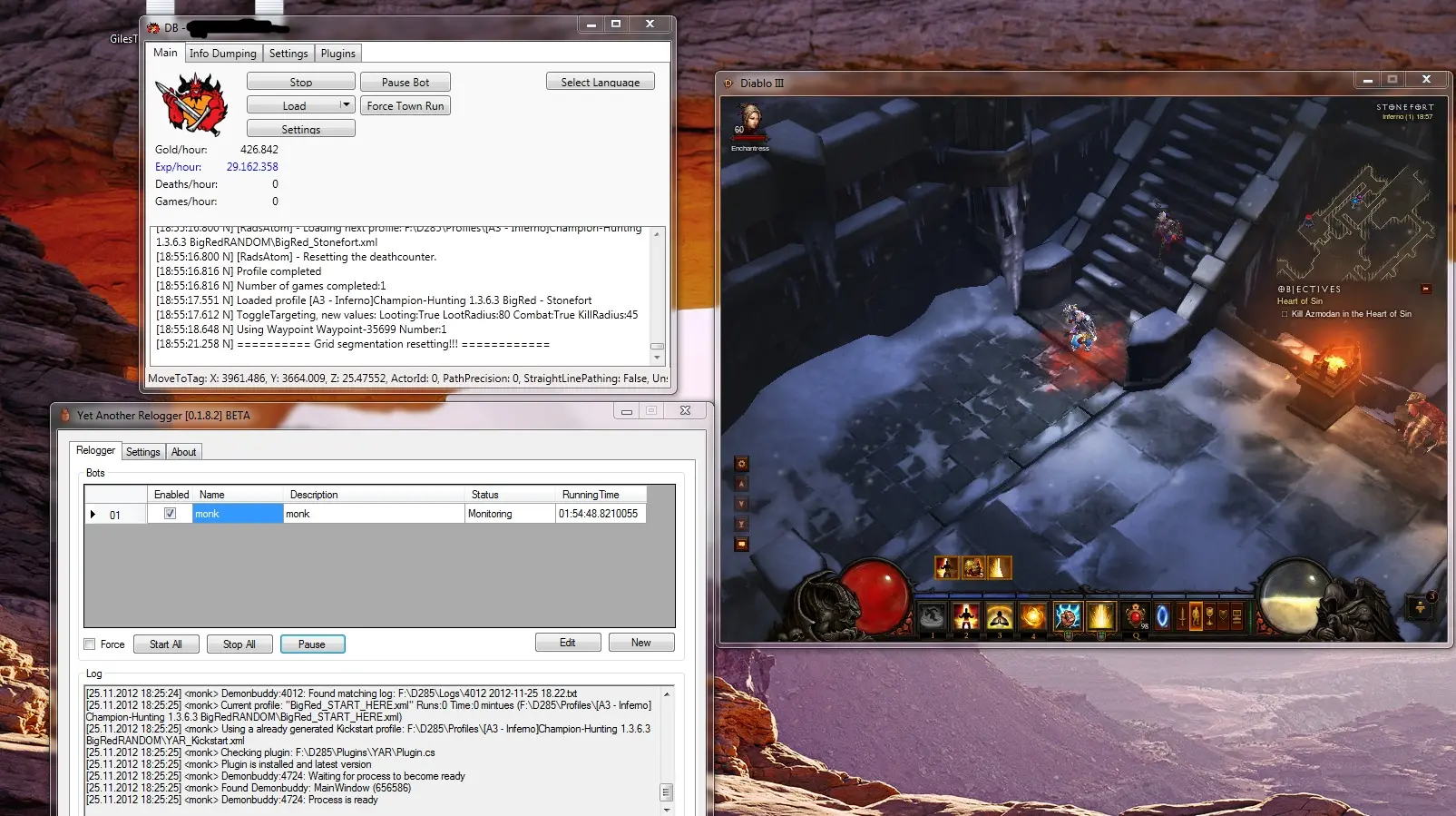The height and width of the screenshot is (816, 1456).
Task: Click the Enchantress follower portrait
Action: coord(750,120)
